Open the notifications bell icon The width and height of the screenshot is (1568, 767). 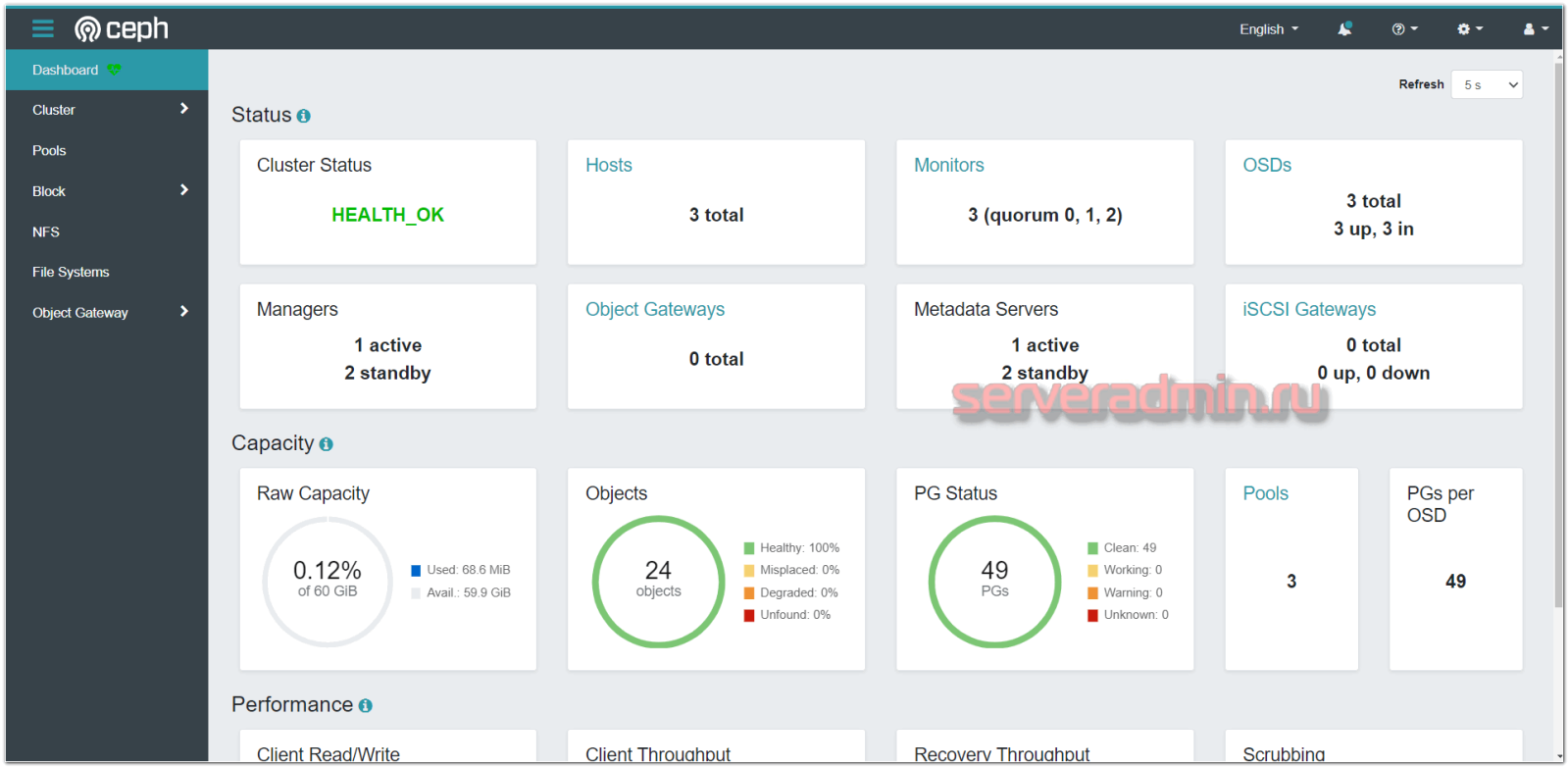coord(1344,29)
